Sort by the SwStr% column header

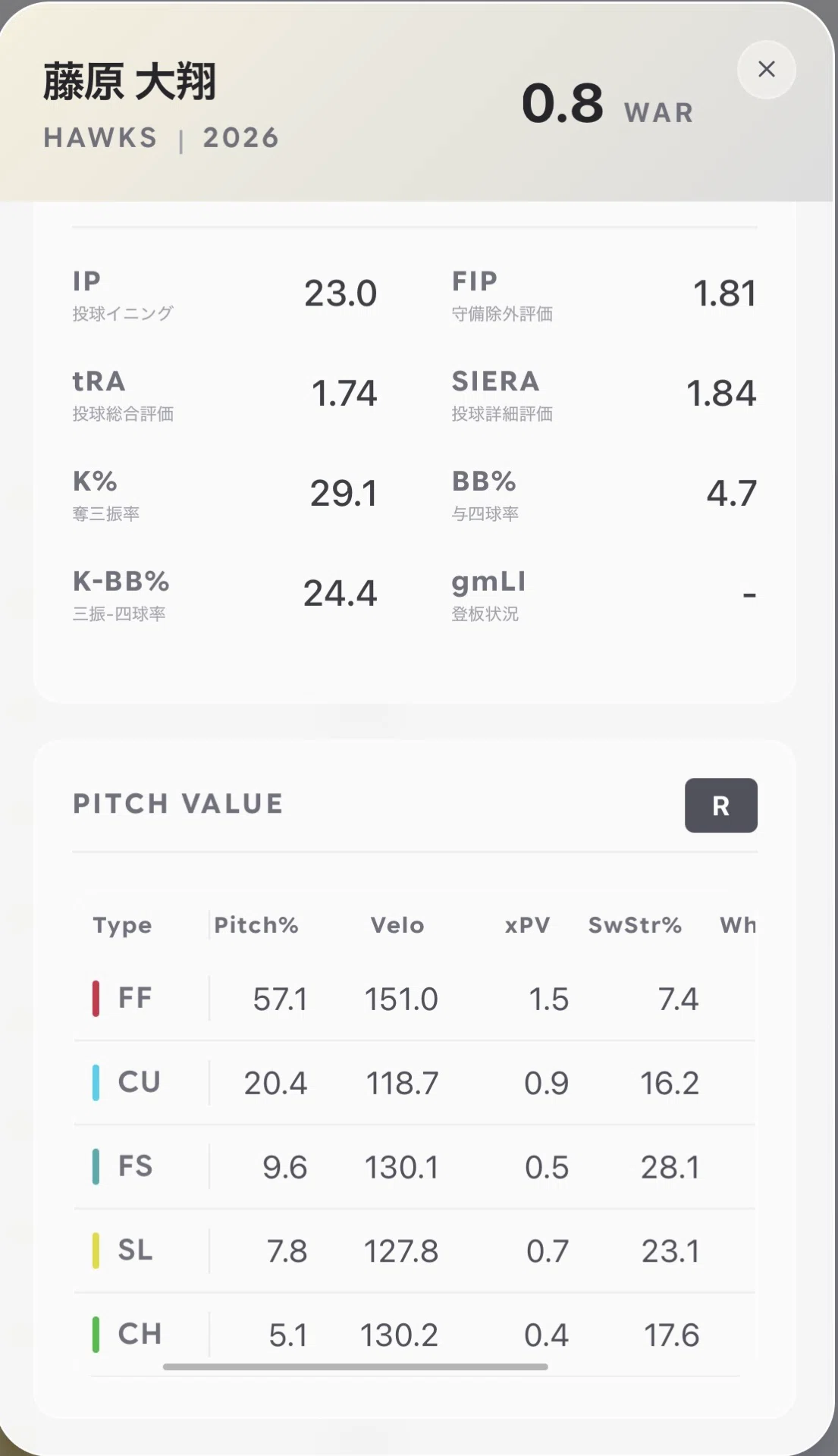[635, 925]
